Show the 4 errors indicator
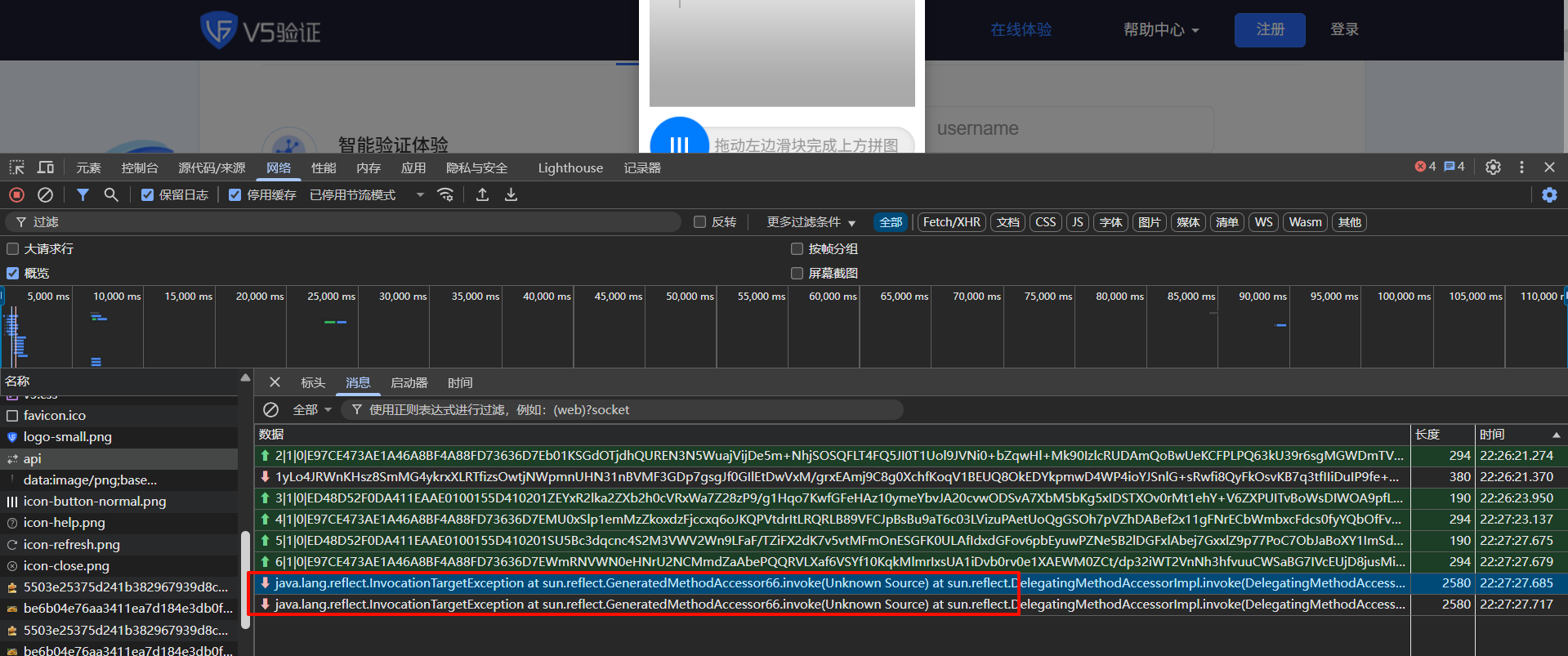 point(1426,167)
